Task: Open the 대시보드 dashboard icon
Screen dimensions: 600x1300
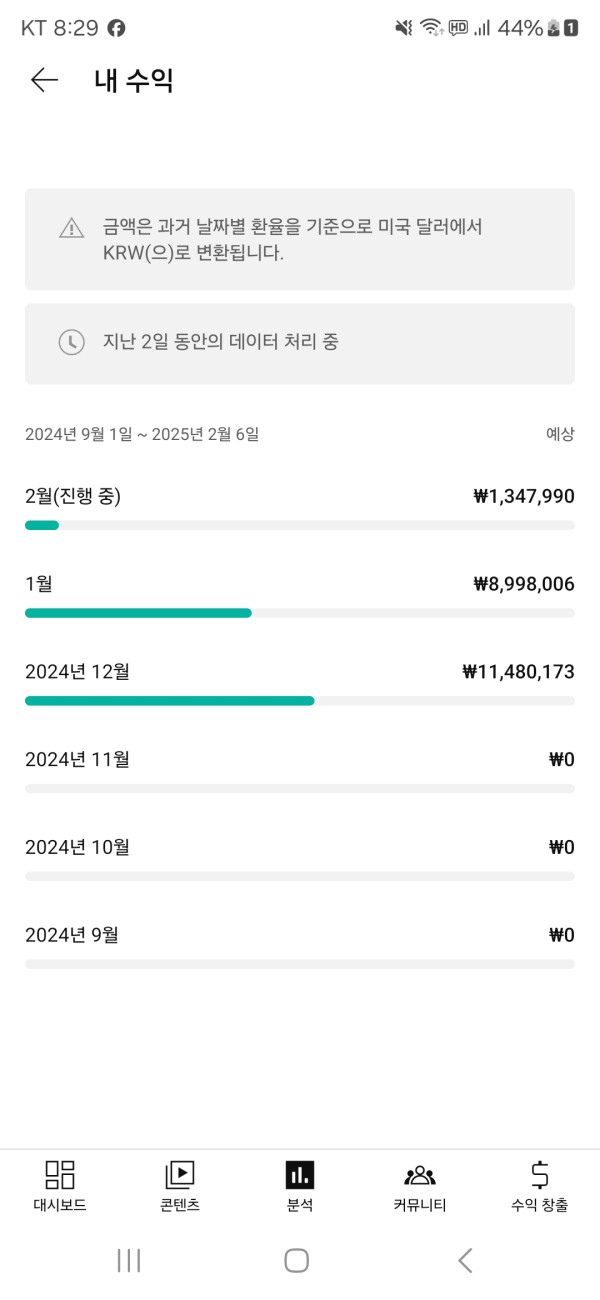Action: pyautogui.click(x=60, y=1175)
